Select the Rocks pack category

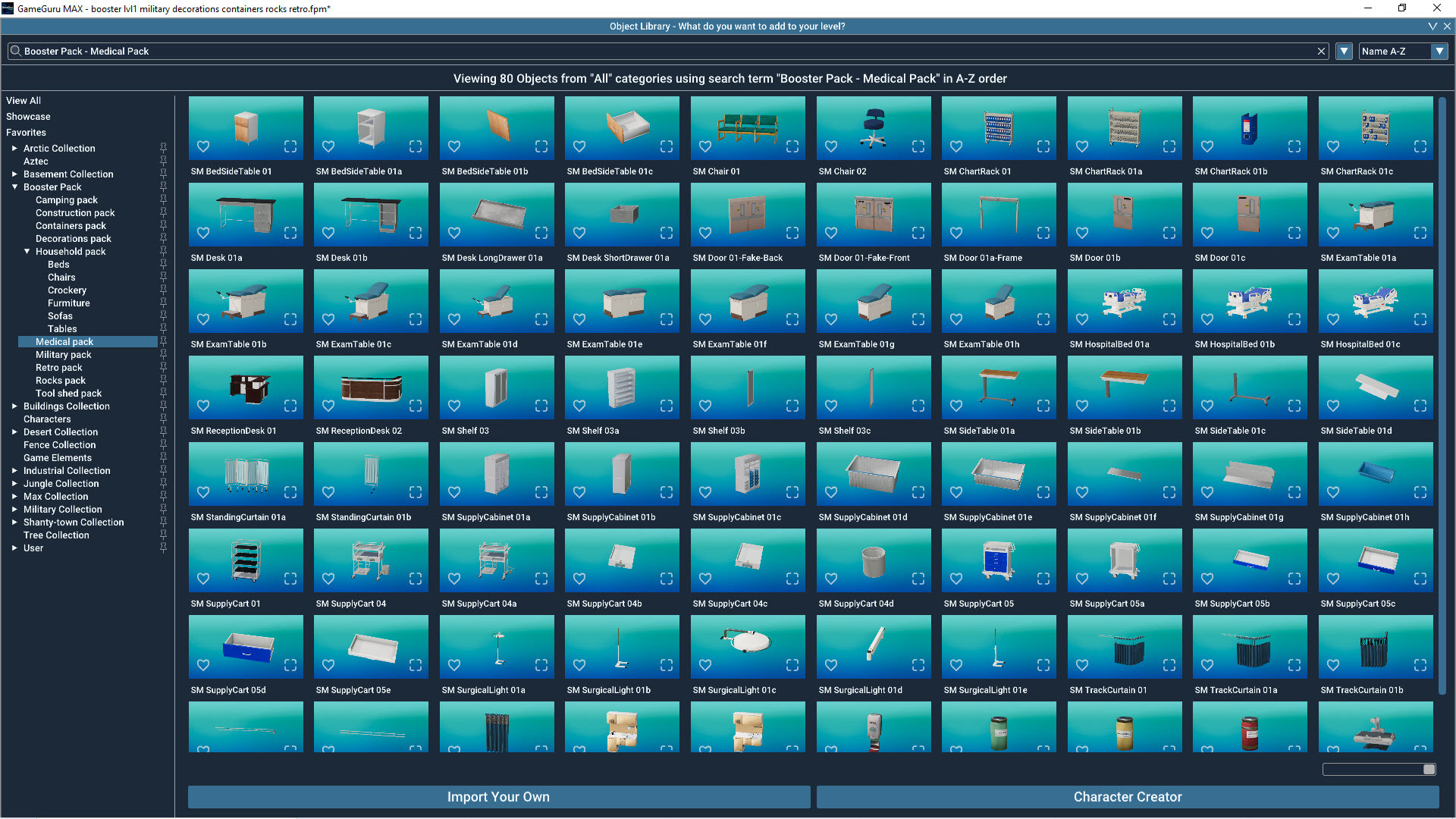pyautogui.click(x=61, y=380)
